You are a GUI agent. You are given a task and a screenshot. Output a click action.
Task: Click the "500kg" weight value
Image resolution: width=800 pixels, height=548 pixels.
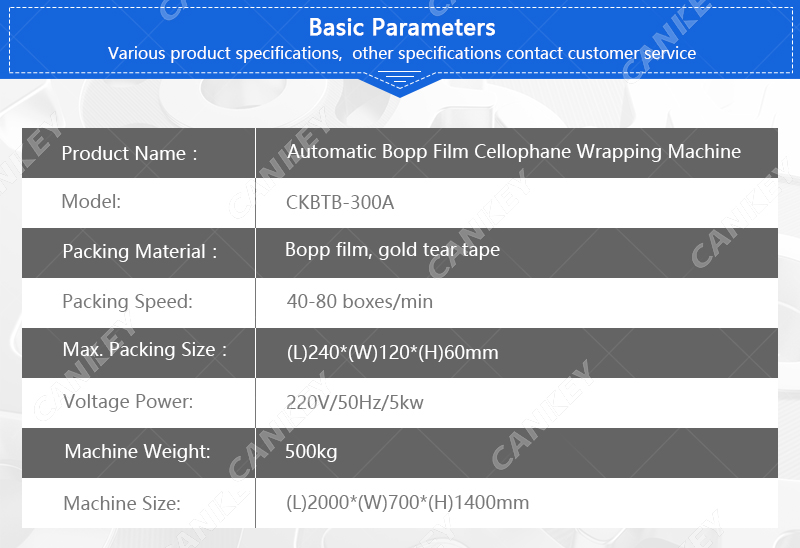311,452
